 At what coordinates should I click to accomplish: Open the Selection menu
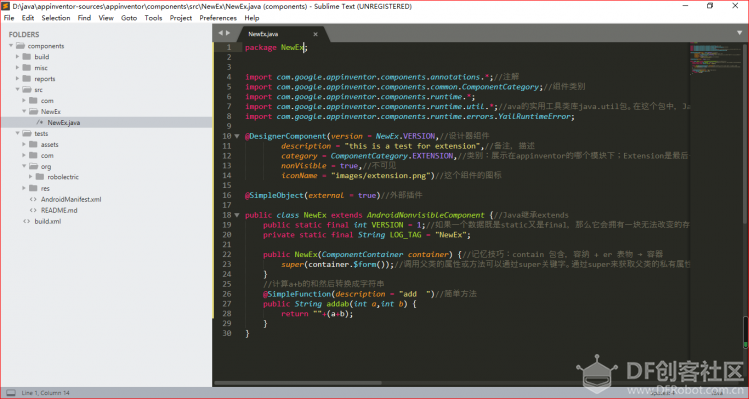tap(56, 18)
